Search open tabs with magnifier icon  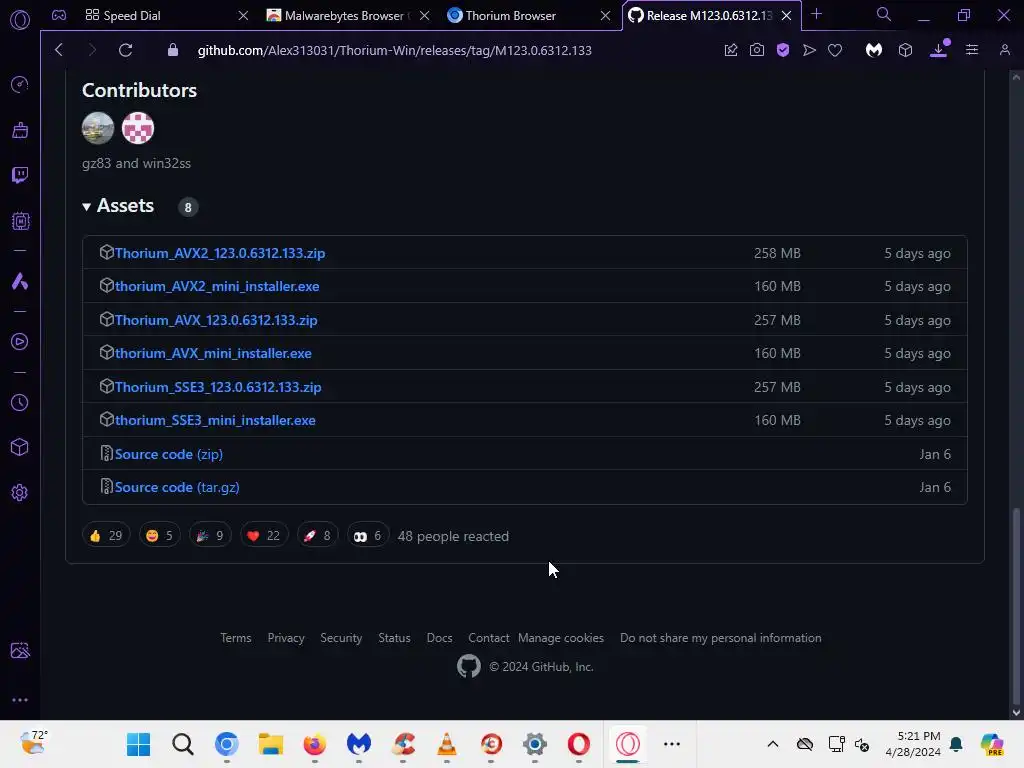coord(884,14)
